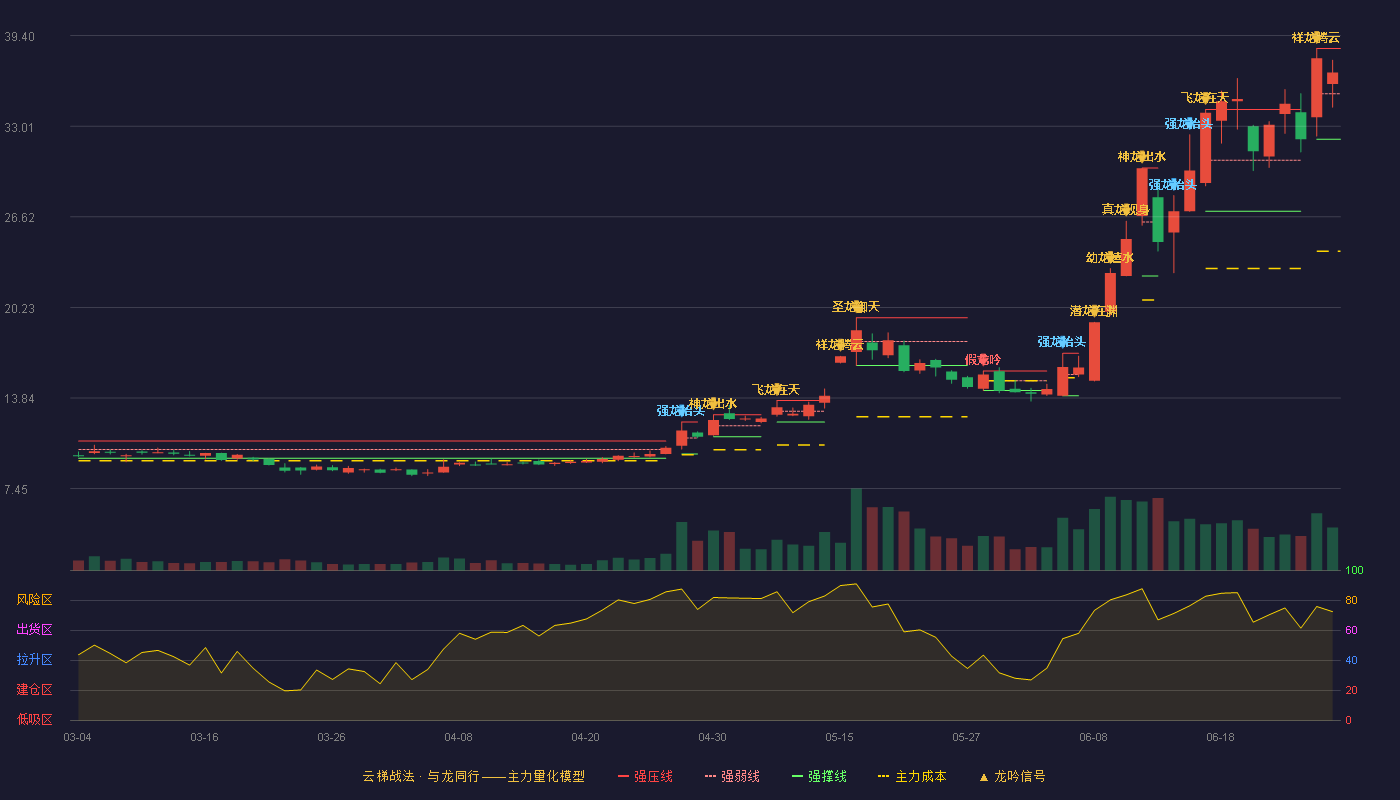This screenshot has height=800, width=1400.
Task: Click the 04-30 date label
Action: point(712,737)
